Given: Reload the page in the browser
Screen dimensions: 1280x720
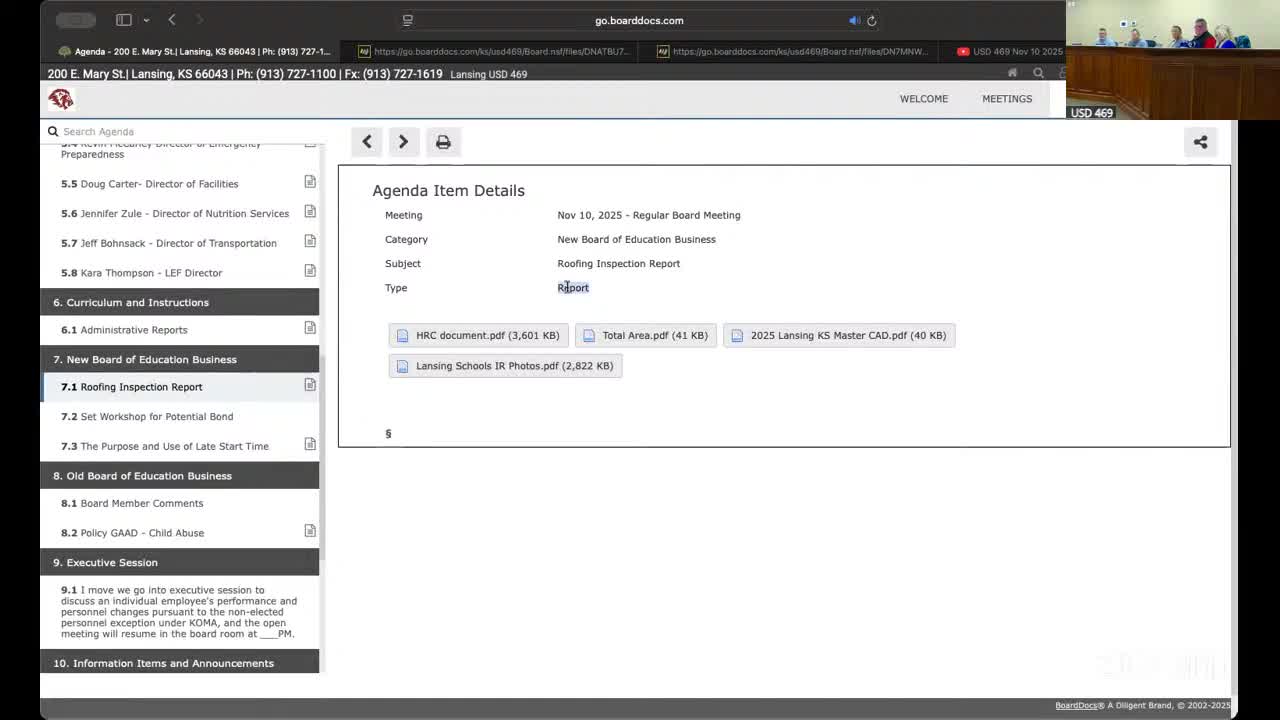Looking at the screenshot, I should pos(872,20).
